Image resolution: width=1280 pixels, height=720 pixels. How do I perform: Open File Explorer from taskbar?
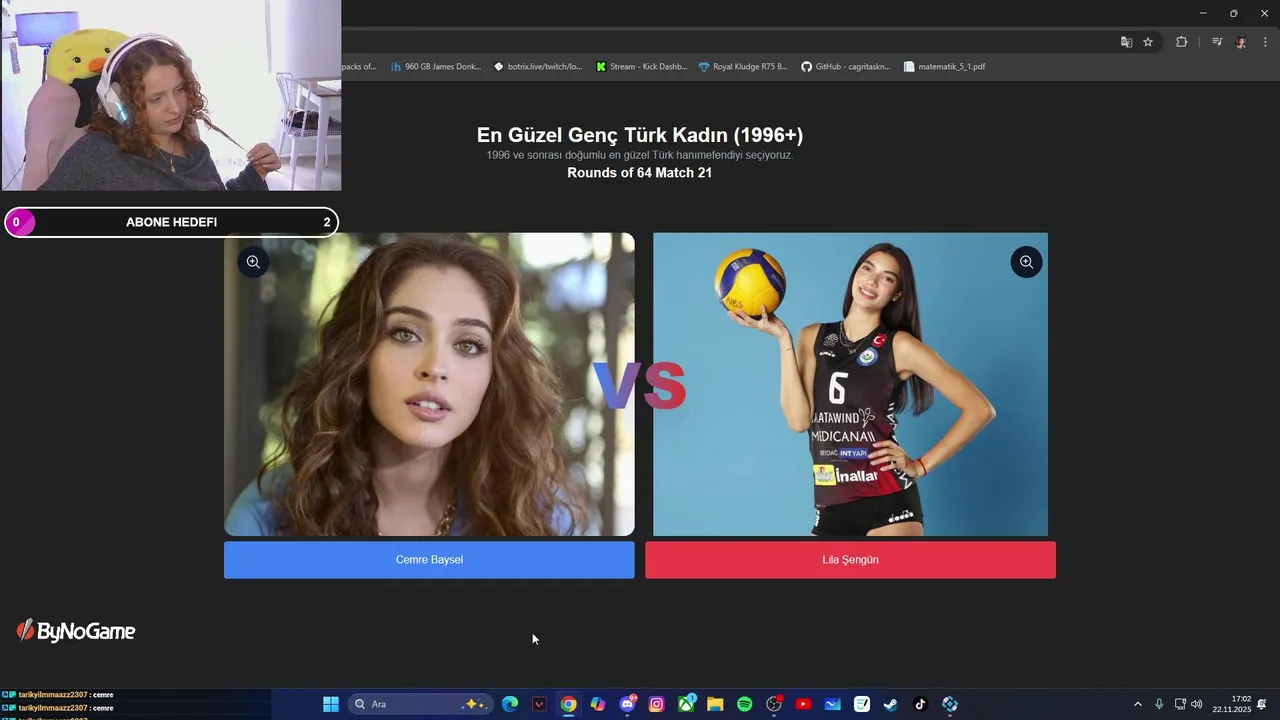(715, 704)
